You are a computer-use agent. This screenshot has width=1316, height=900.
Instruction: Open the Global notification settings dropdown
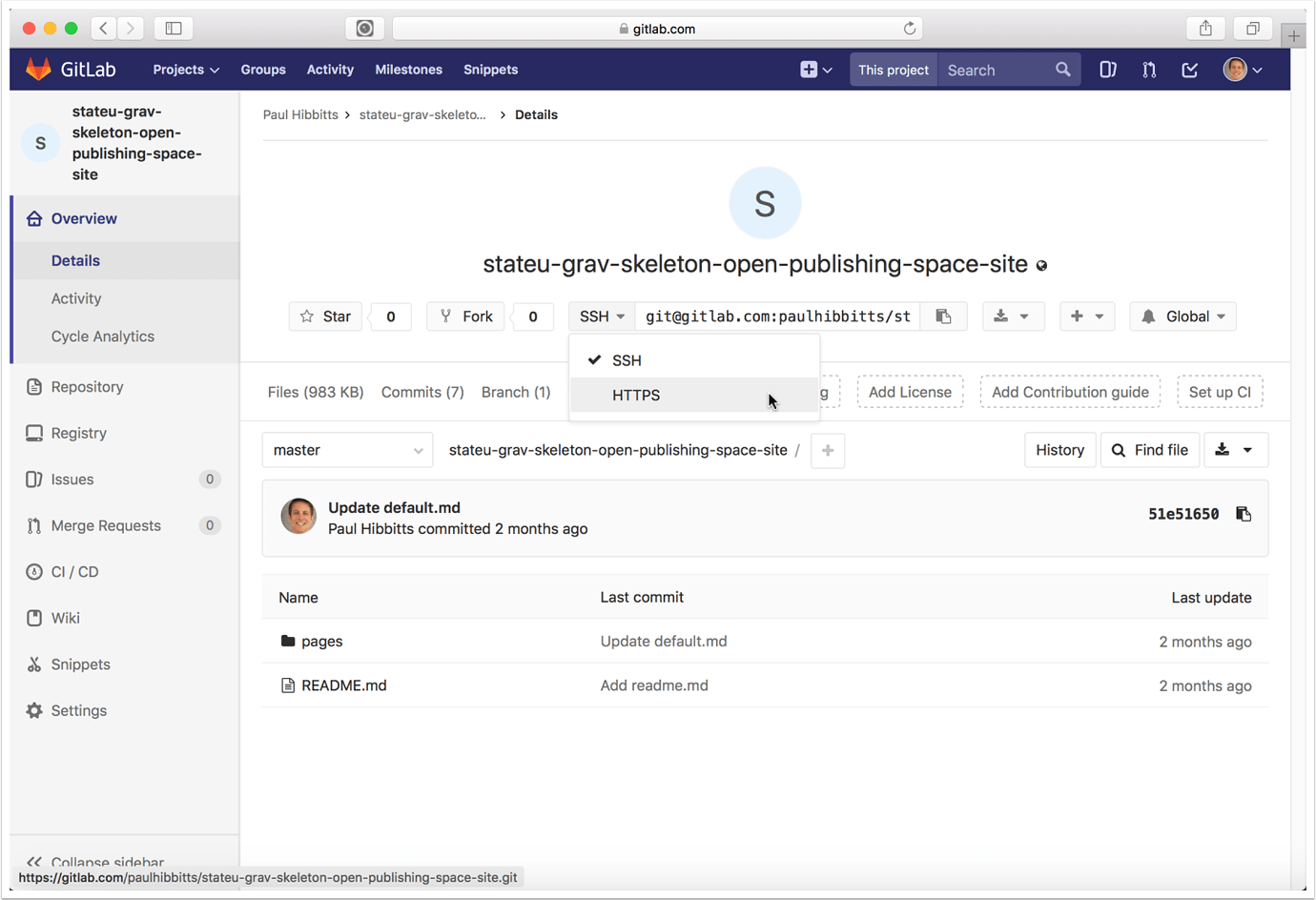(x=1182, y=316)
